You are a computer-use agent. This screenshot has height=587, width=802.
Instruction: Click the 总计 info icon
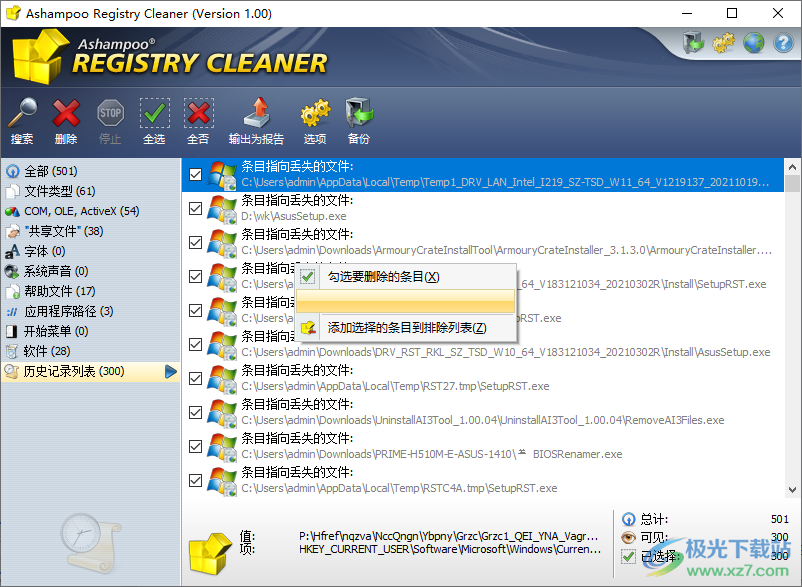point(629,520)
